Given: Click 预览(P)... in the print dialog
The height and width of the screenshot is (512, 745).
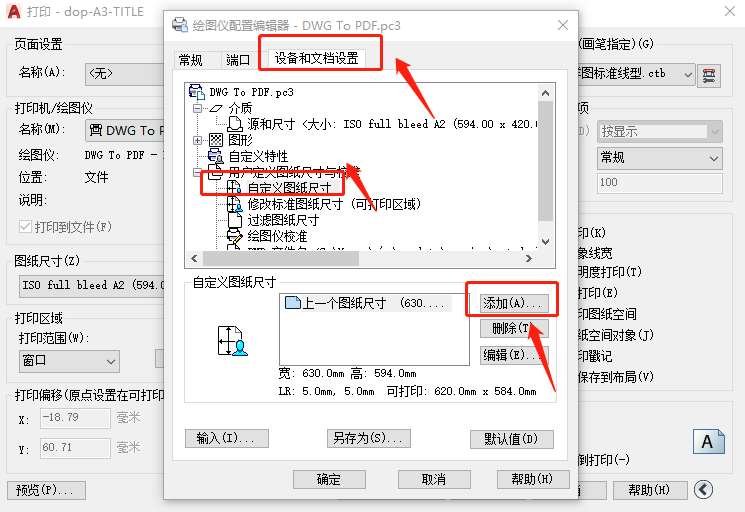Looking at the screenshot, I should [46, 490].
